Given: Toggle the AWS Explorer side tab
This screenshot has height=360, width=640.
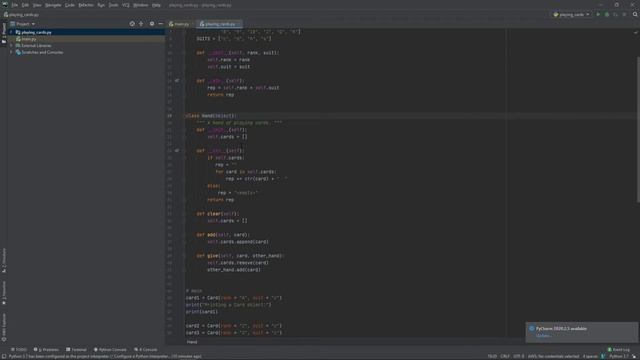Looking at the screenshot, I should tap(4, 327).
